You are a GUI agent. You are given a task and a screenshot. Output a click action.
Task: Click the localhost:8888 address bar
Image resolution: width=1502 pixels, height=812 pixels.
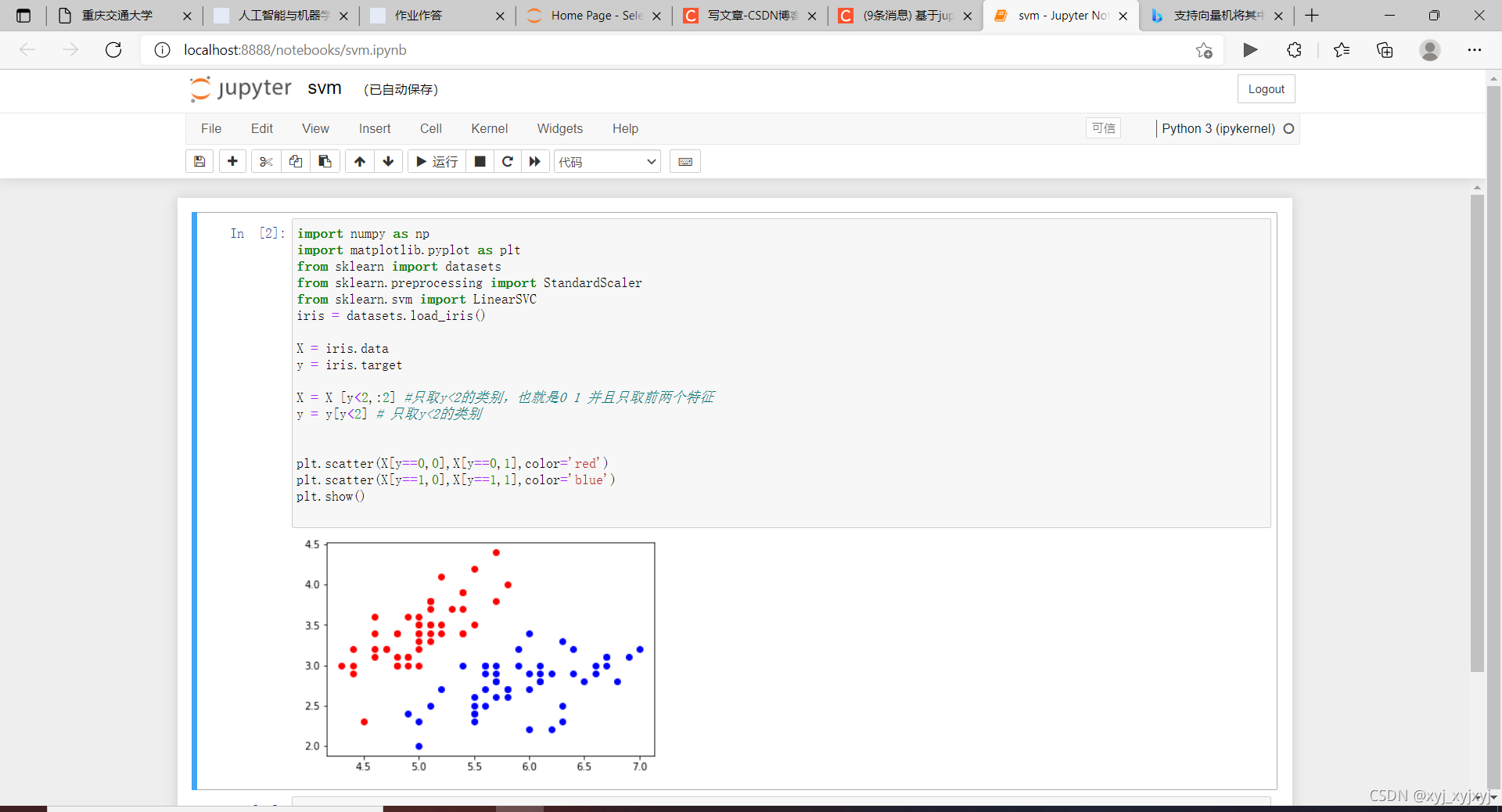click(681, 50)
